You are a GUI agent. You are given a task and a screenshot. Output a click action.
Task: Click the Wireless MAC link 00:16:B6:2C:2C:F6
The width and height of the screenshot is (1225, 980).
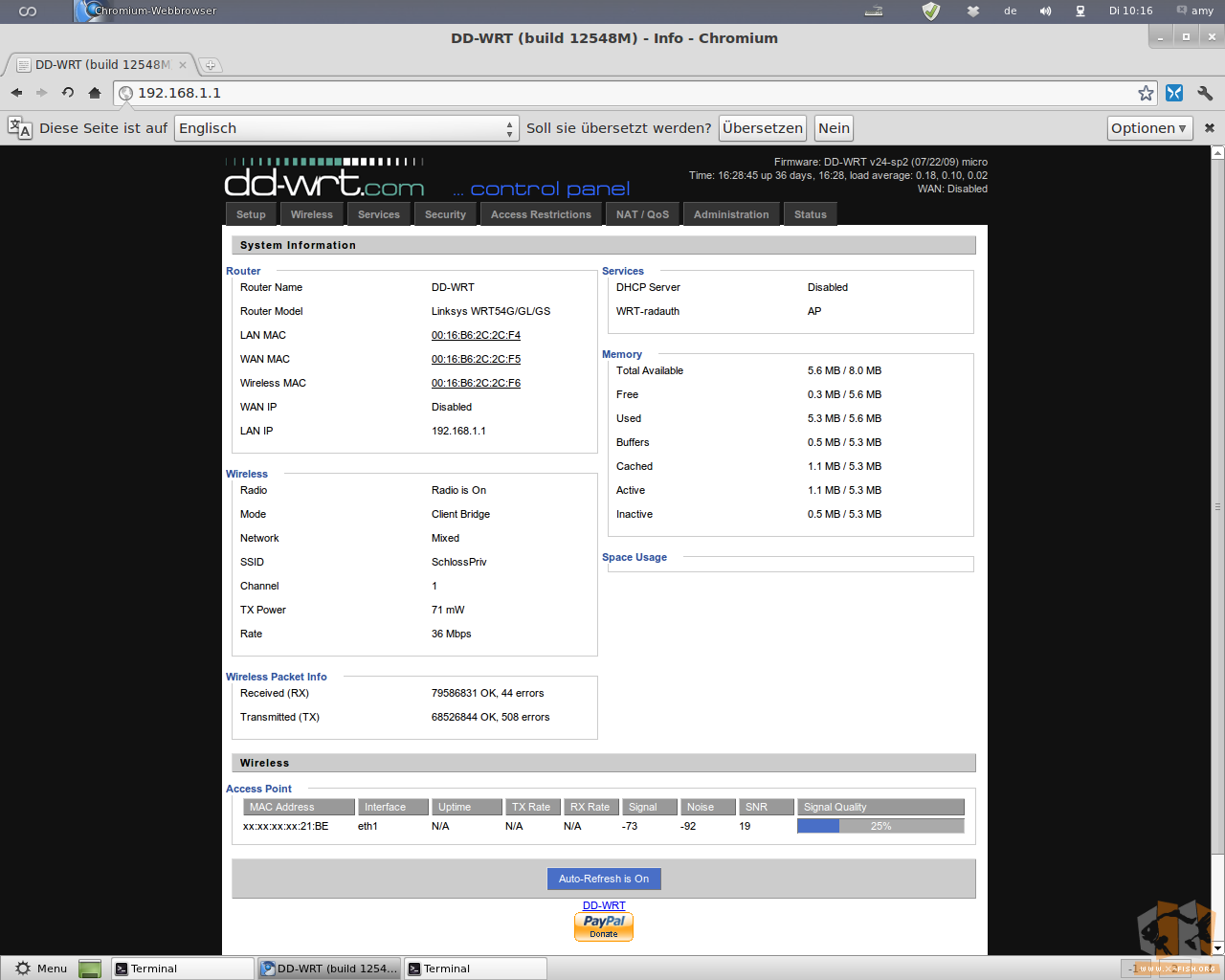click(x=476, y=383)
